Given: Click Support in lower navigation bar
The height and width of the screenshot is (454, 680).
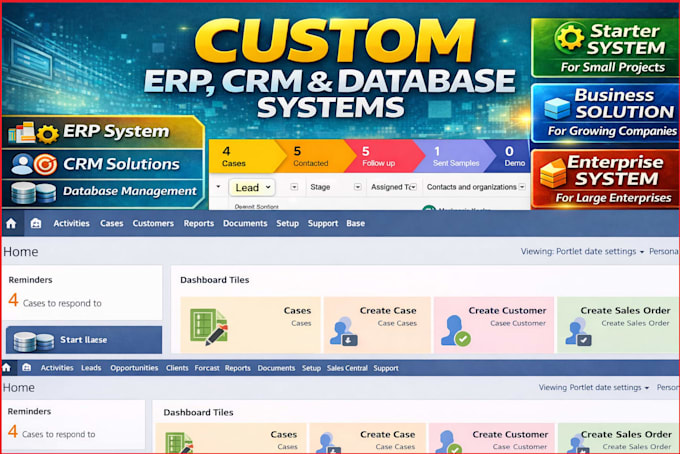Looking at the screenshot, I should click(x=386, y=368).
